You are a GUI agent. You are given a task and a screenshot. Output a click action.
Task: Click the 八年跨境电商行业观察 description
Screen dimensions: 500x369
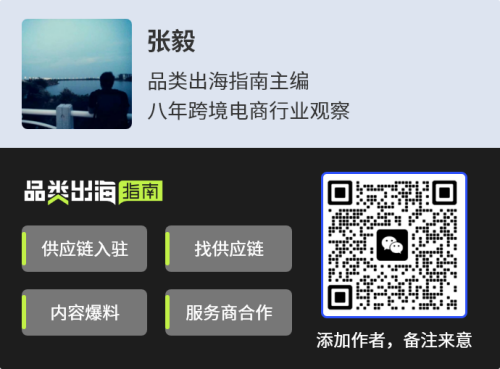click(x=249, y=111)
